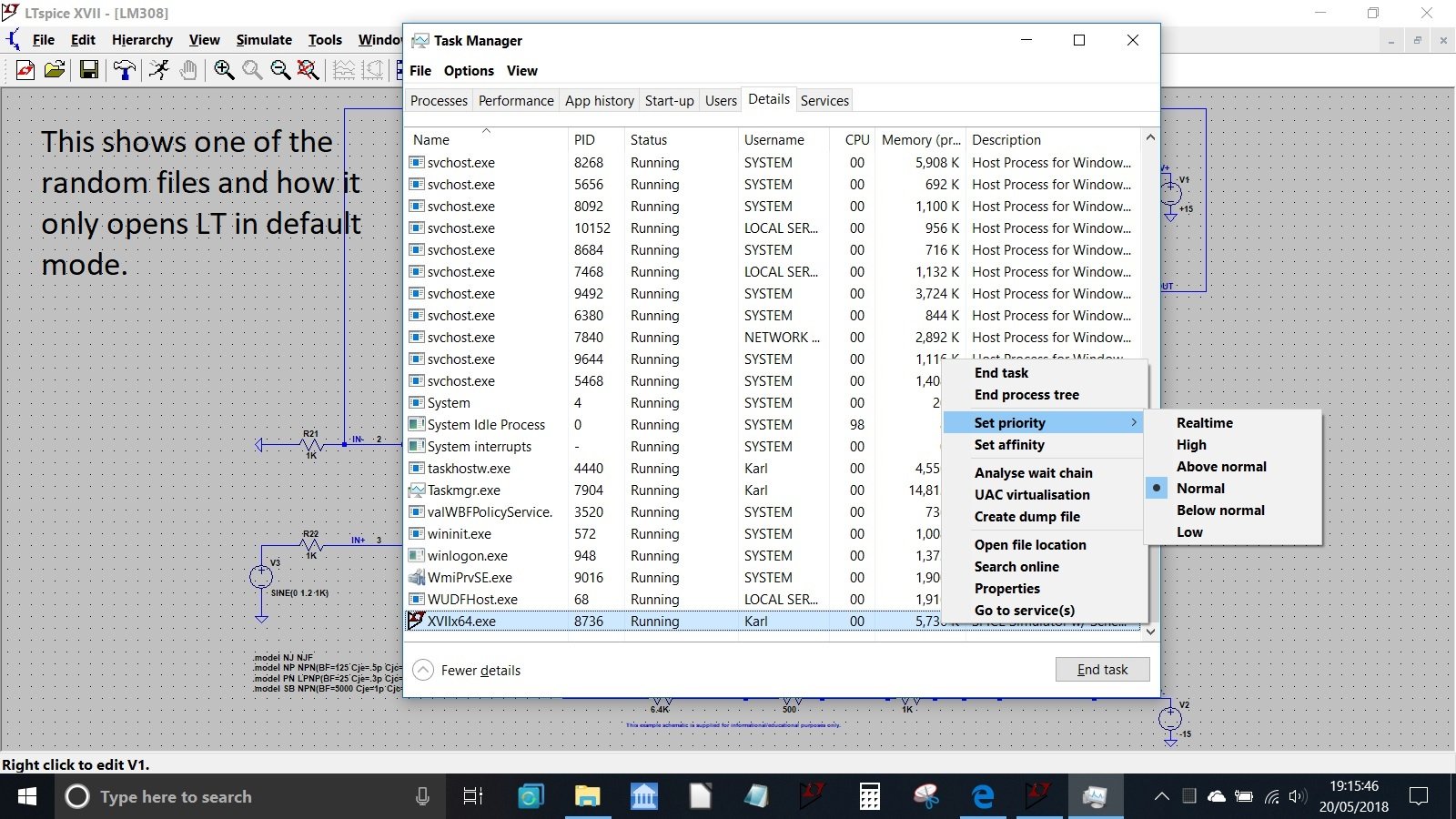Click Task Manager scrollbar down arrow
Screen dimensions: 1456x819
[1150, 631]
